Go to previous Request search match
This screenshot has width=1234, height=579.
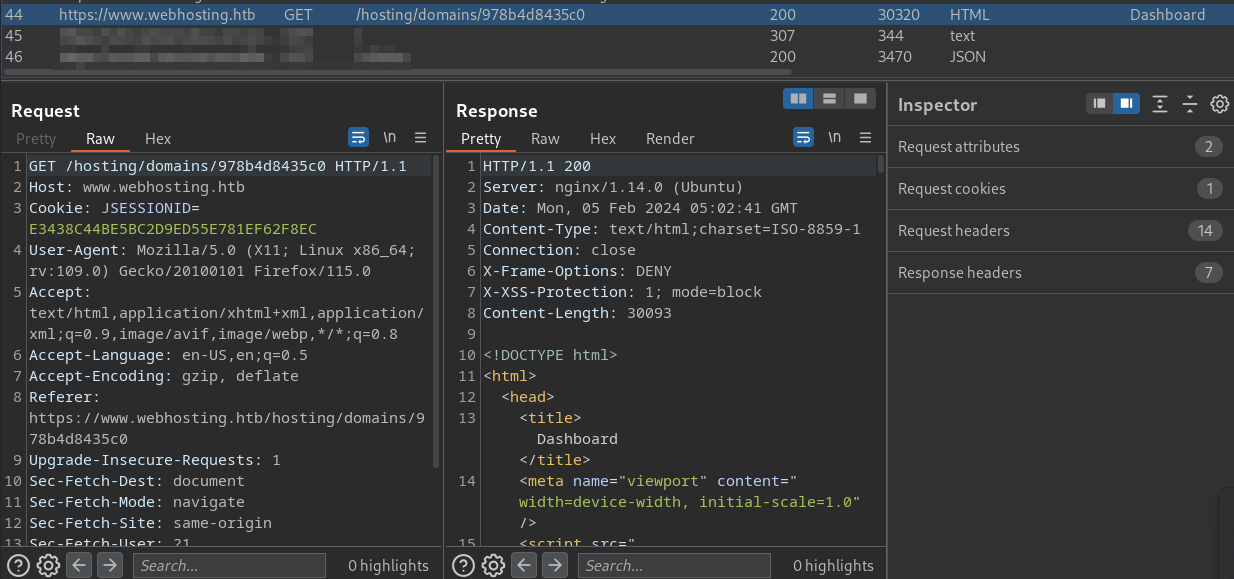[x=80, y=565]
